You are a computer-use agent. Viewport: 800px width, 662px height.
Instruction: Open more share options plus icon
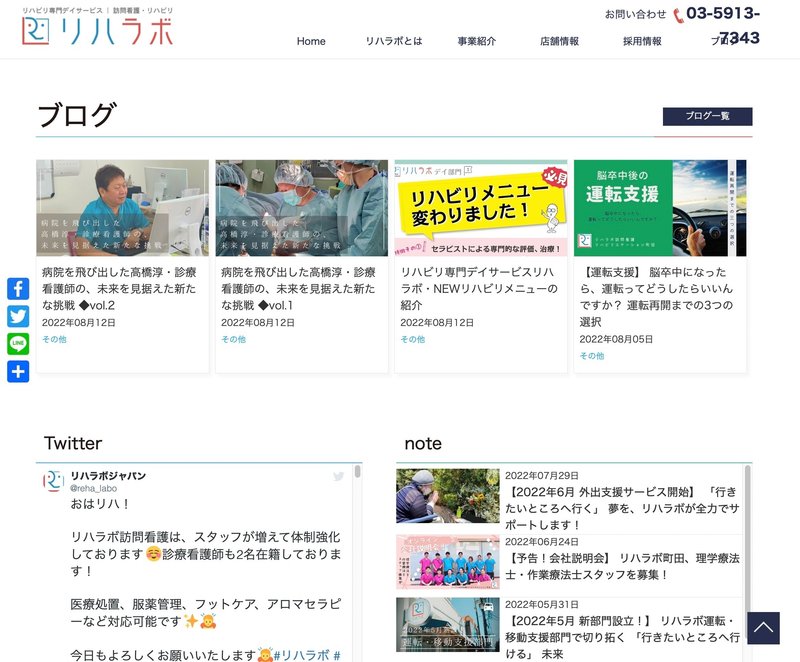coord(18,371)
